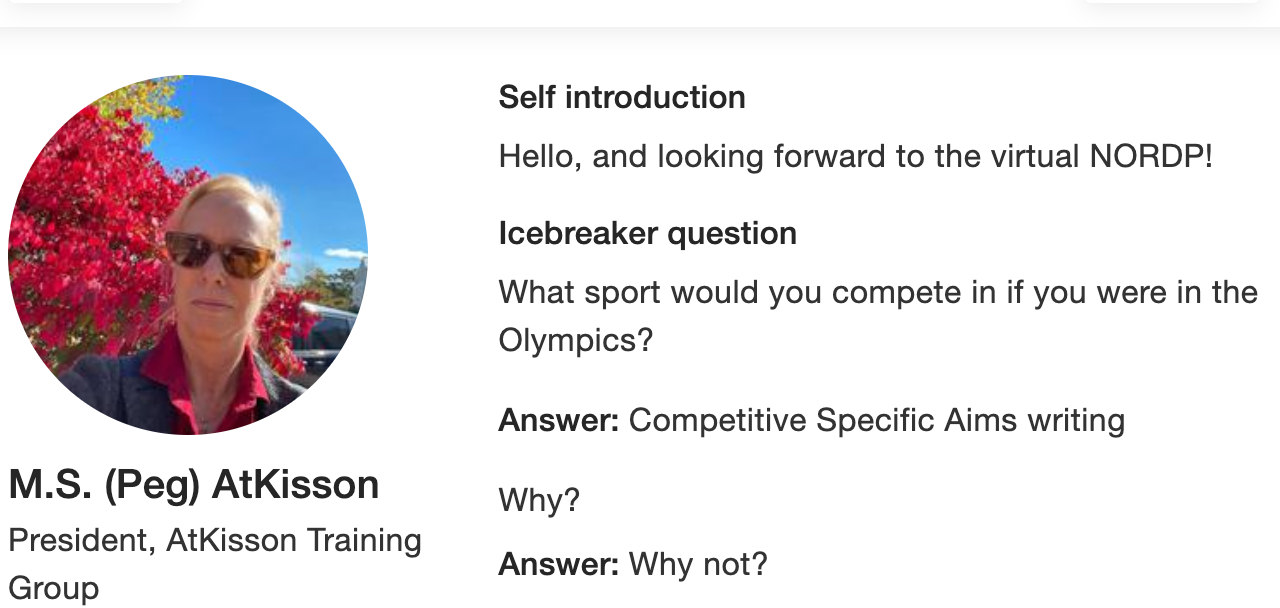The height and width of the screenshot is (608, 1280).
Task: Select the AtKisson Training company name
Action: pyautogui.click(x=294, y=540)
